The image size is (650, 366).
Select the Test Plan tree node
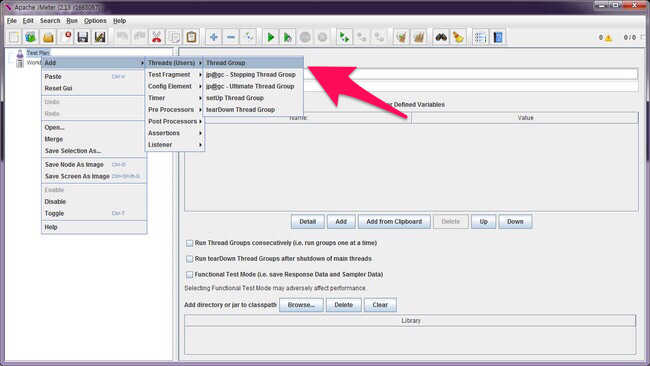[x=38, y=53]
